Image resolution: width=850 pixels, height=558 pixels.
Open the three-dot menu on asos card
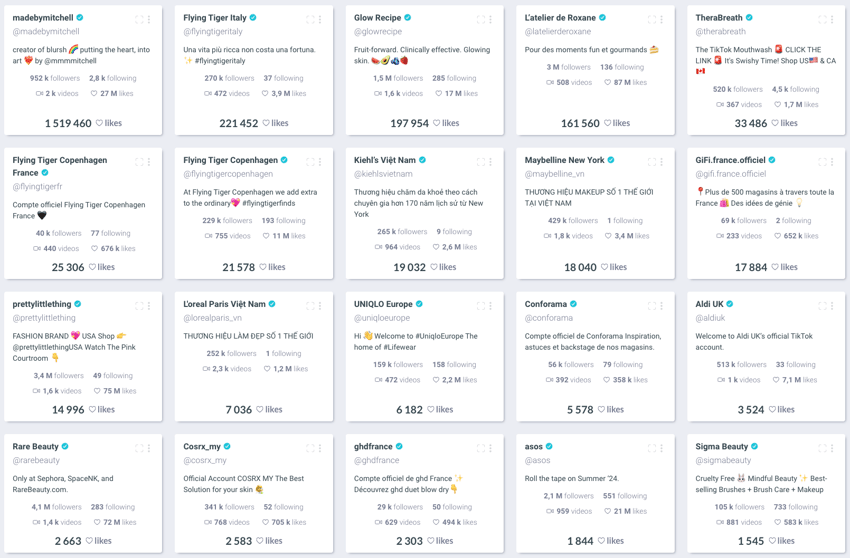[x=661, y=448]
